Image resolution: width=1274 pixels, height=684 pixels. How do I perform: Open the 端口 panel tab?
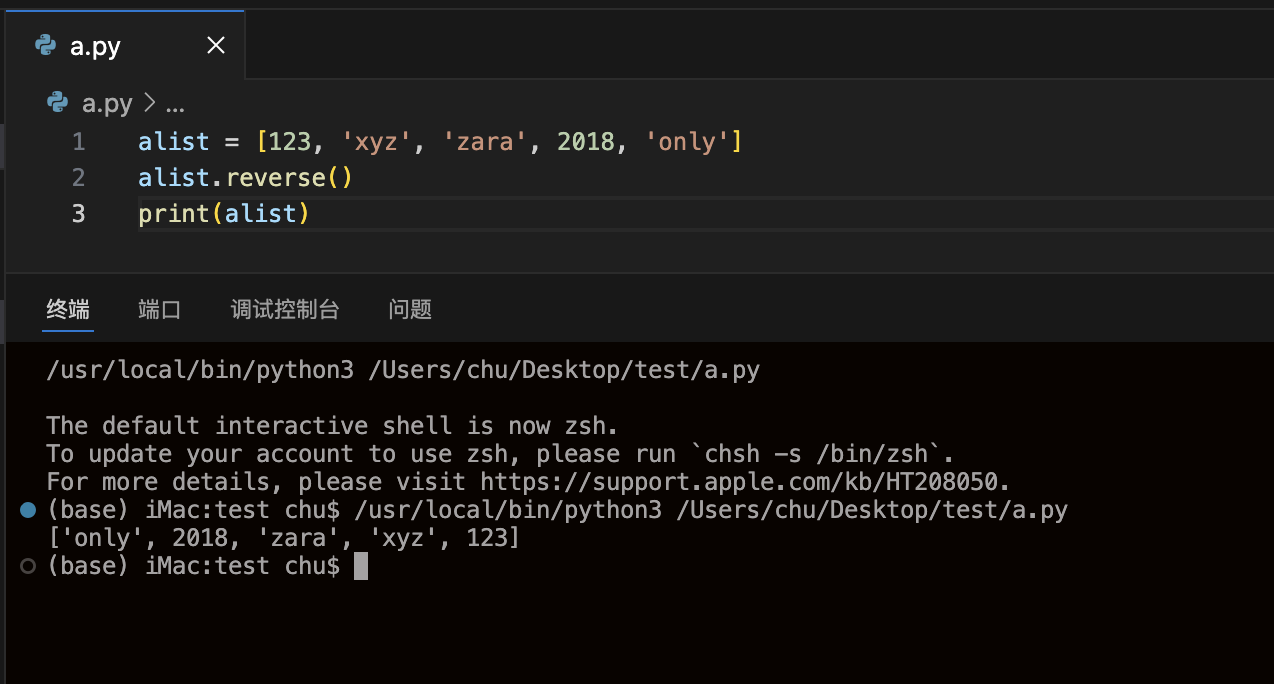tap(159, 309)
